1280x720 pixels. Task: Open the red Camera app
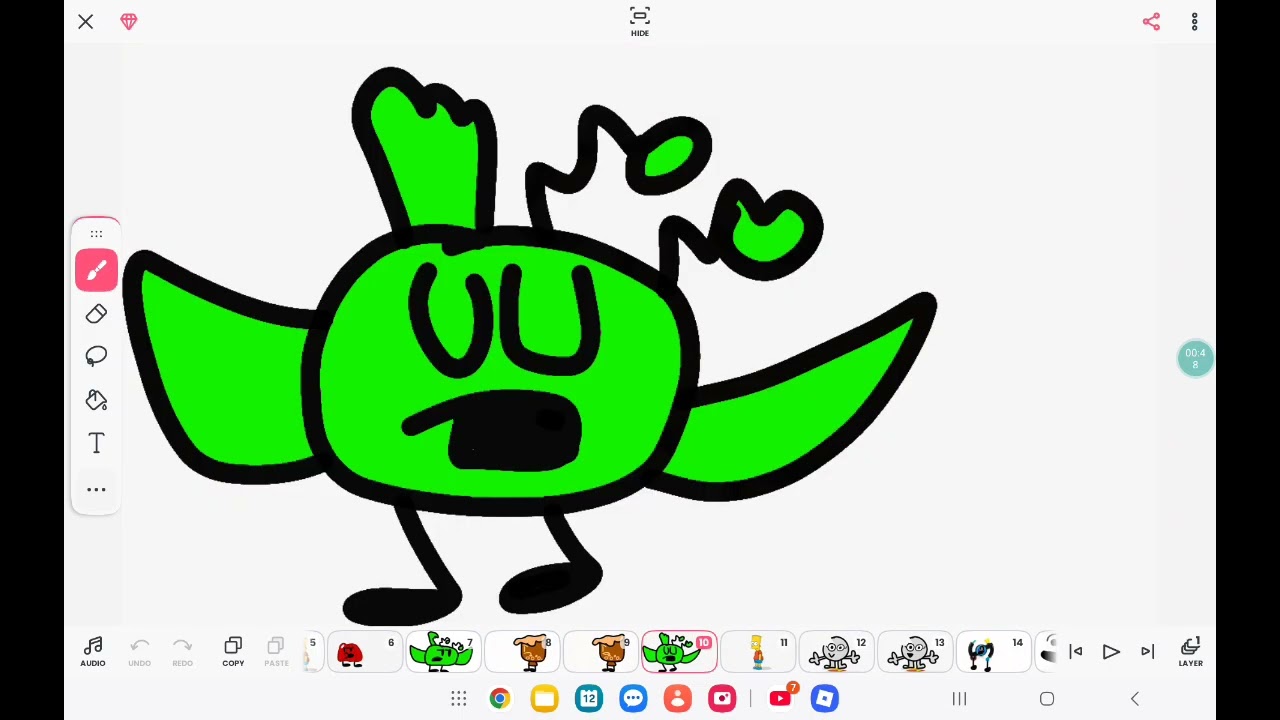(x=722, y=698)
